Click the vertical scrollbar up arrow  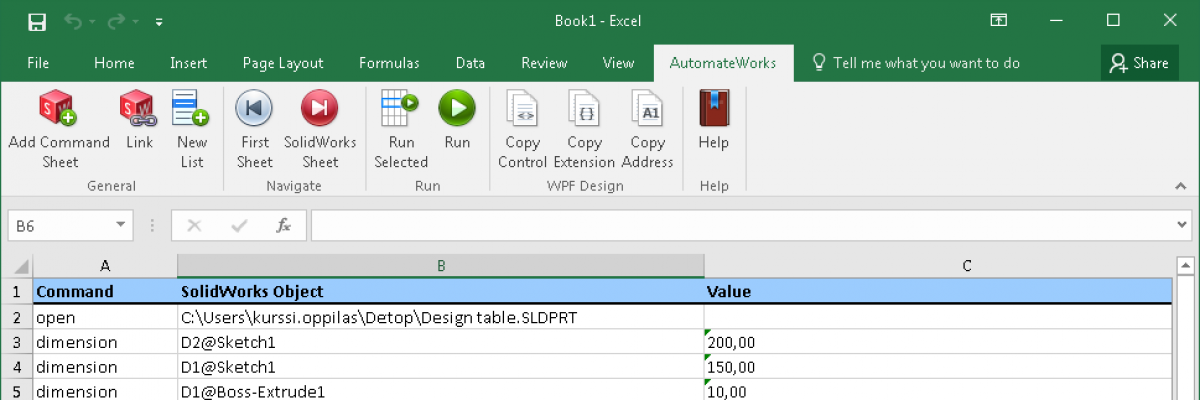point(1186,266)
